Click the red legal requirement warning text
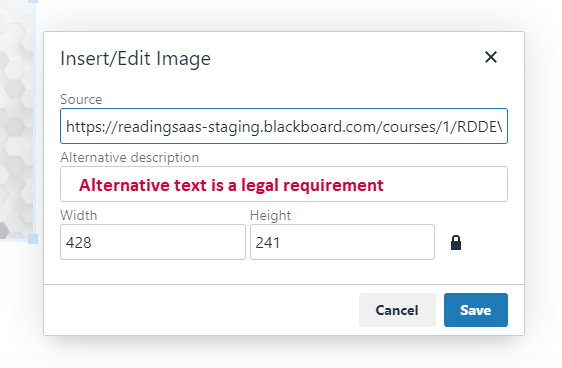Image resolution: width=562 pixels, height=368 pixels. tap(231, 185)
